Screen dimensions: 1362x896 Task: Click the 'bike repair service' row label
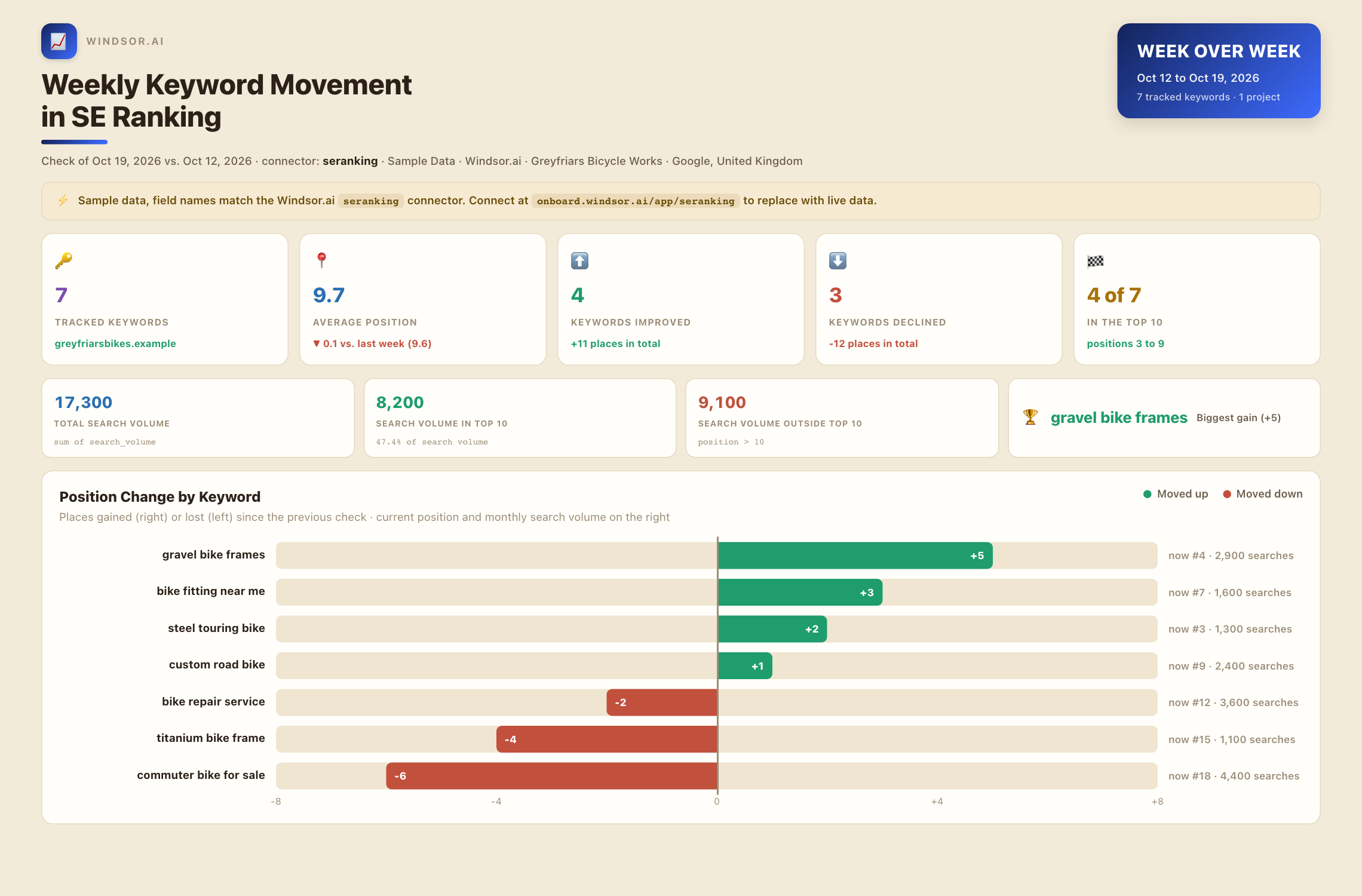(x=213, y=702)
